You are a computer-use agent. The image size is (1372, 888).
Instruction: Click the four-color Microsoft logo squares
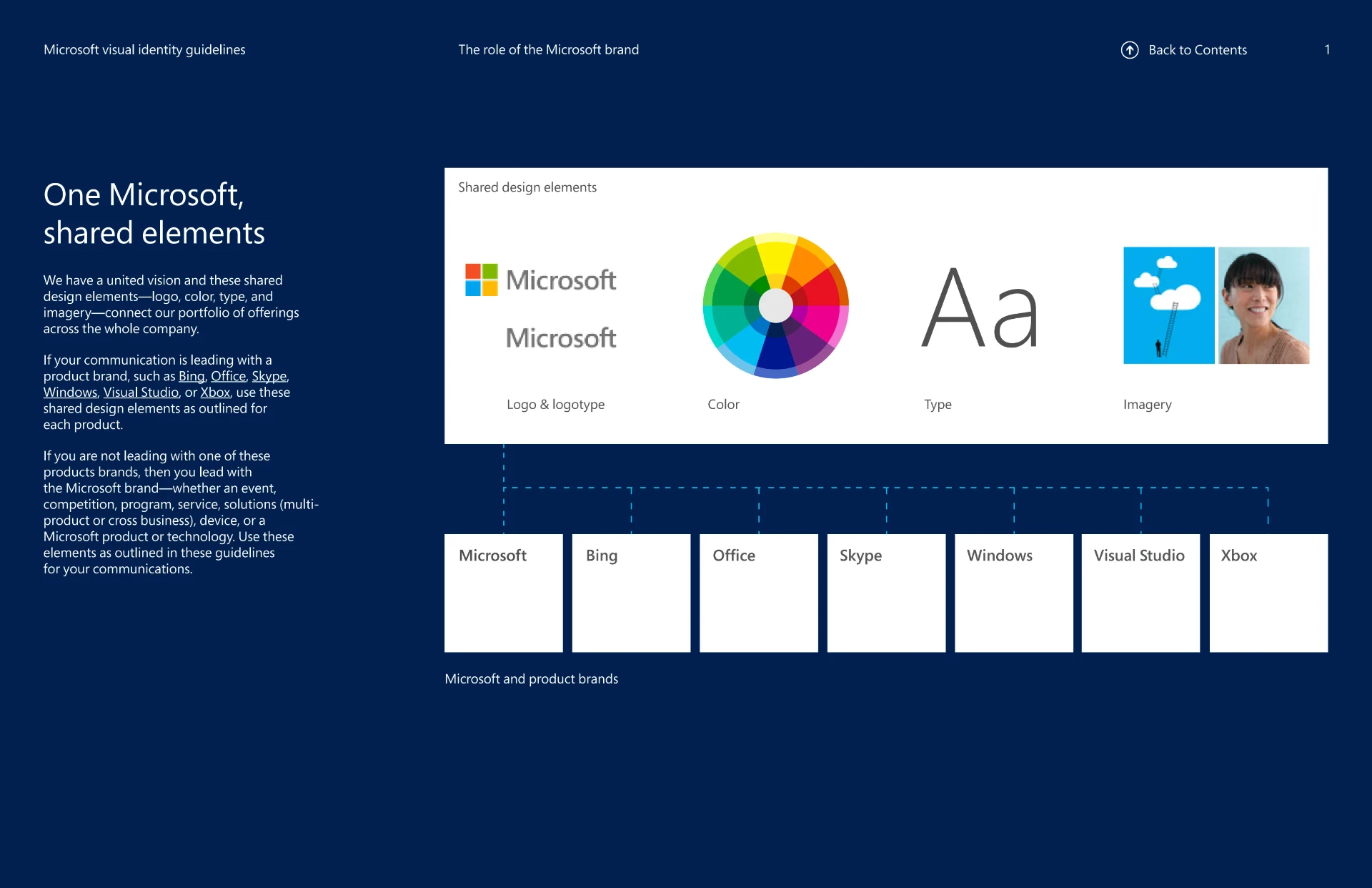click(x=481, y=280)
